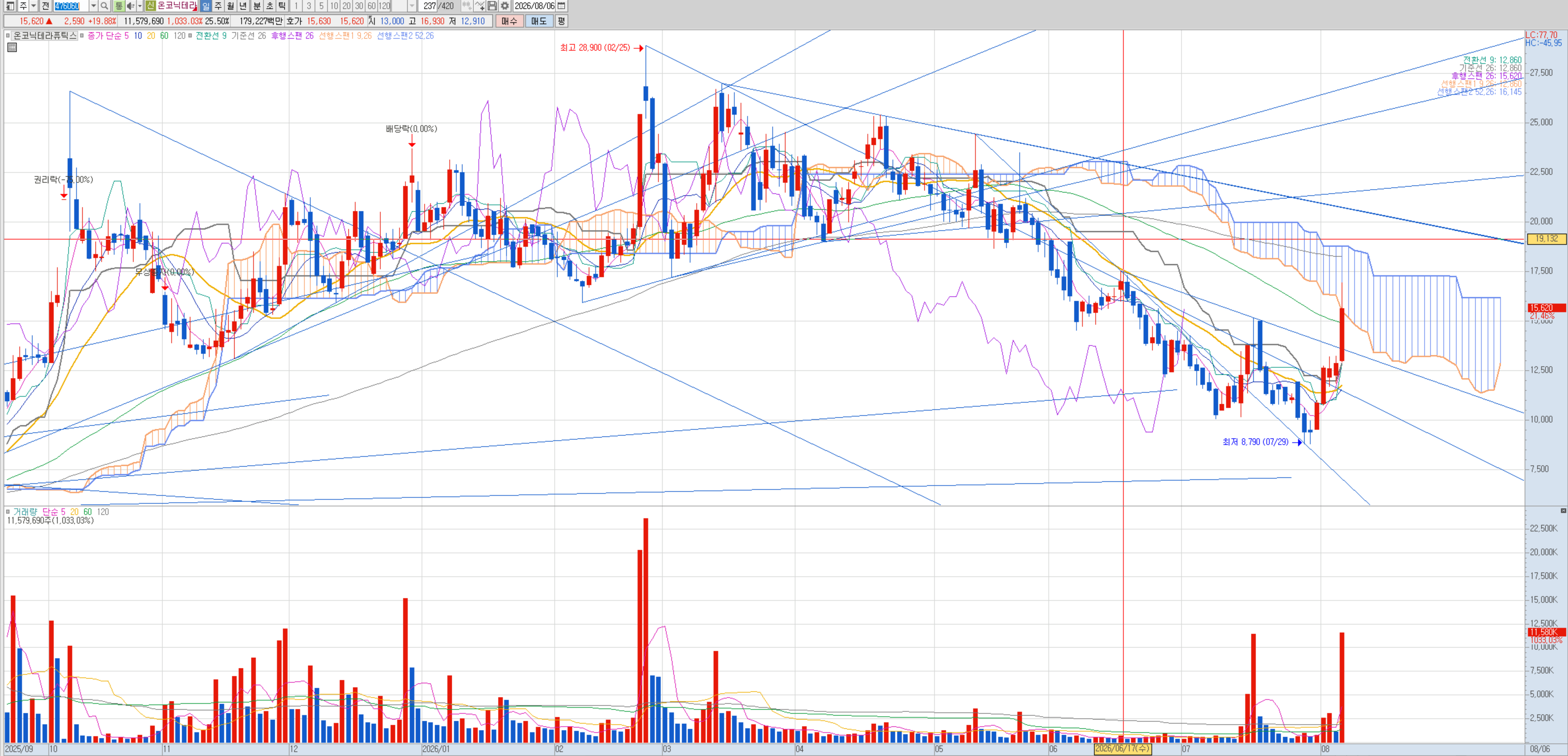Focus the stock code input field 476060
This screenshot has height=756, width=1568.
[71, 6]
